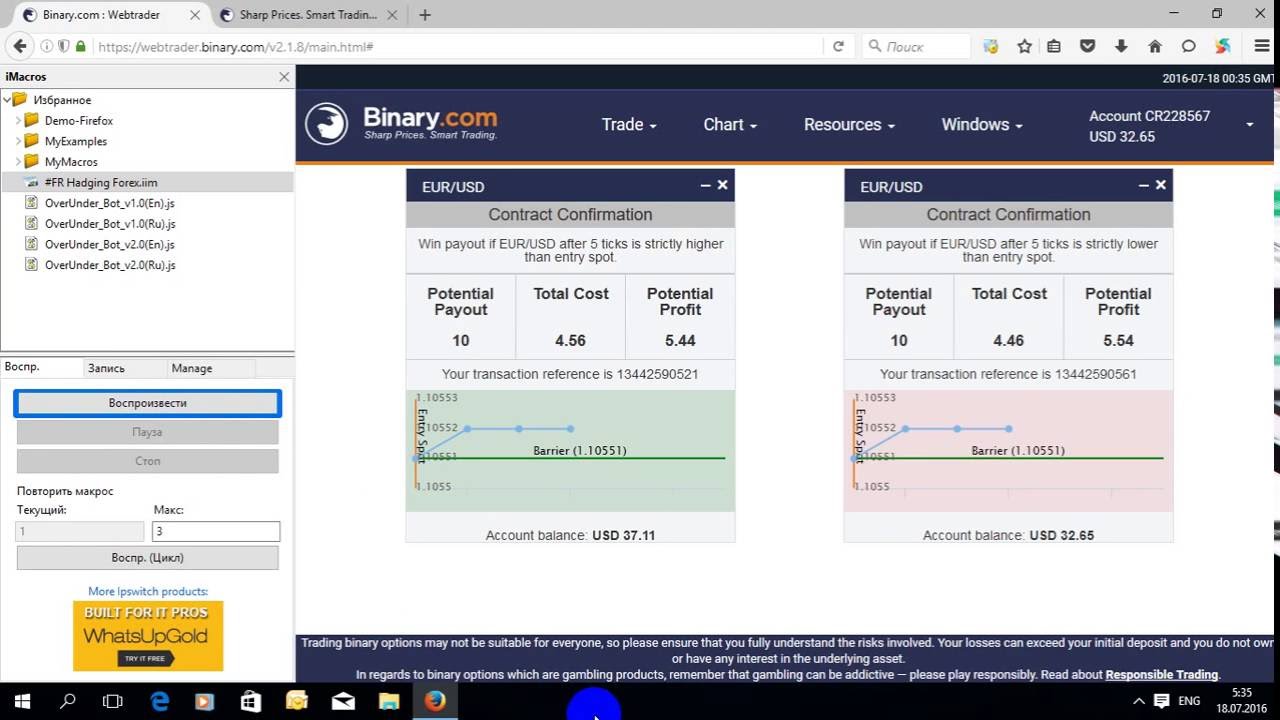Click the site identity lock icon

coord(81,46)
